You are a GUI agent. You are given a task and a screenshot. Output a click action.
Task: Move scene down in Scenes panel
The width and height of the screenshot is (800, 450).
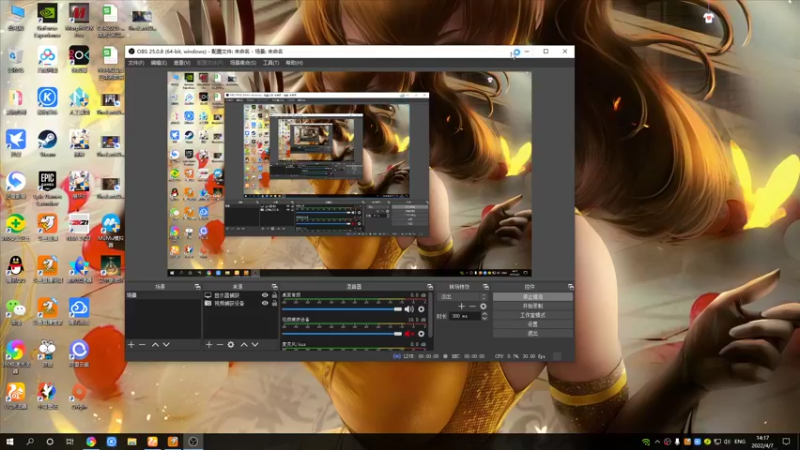[166, 345]
